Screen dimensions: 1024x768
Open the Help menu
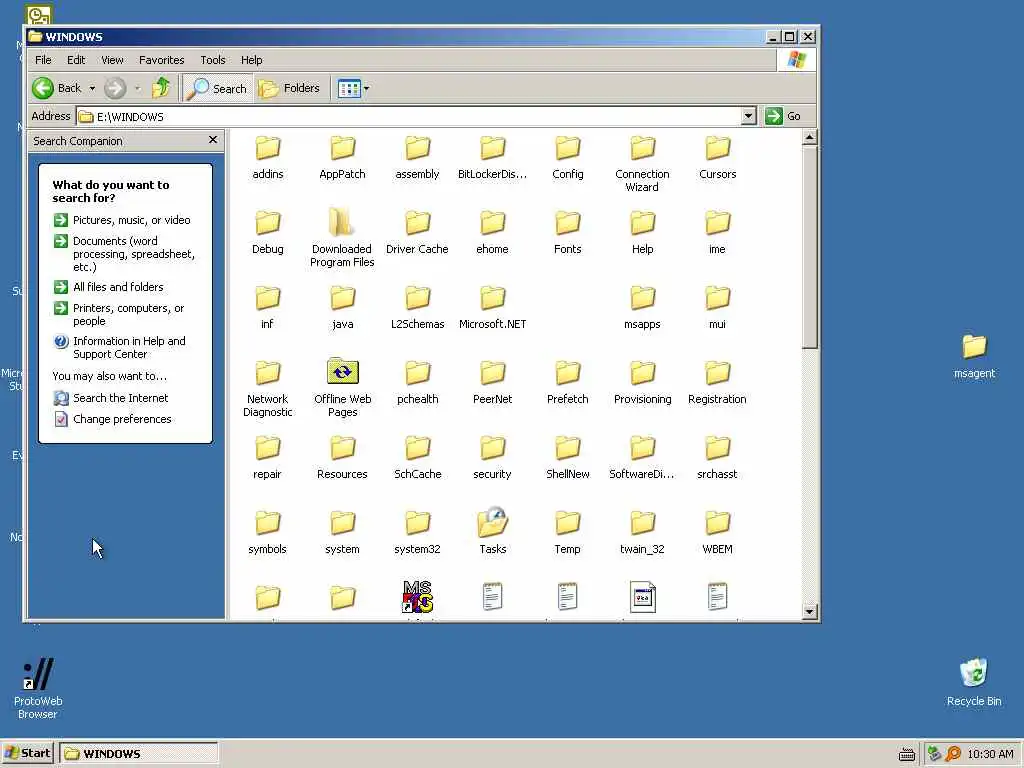(251, 60)
